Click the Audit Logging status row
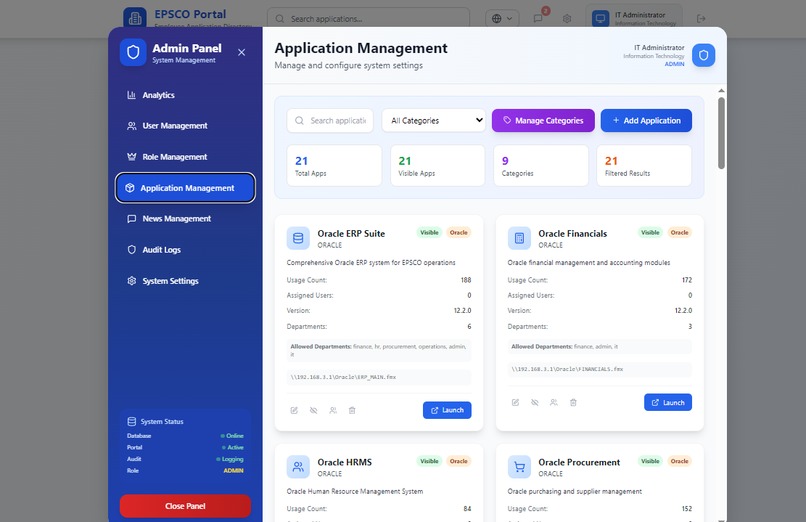The image size is (806, 522). click(185, 459)
